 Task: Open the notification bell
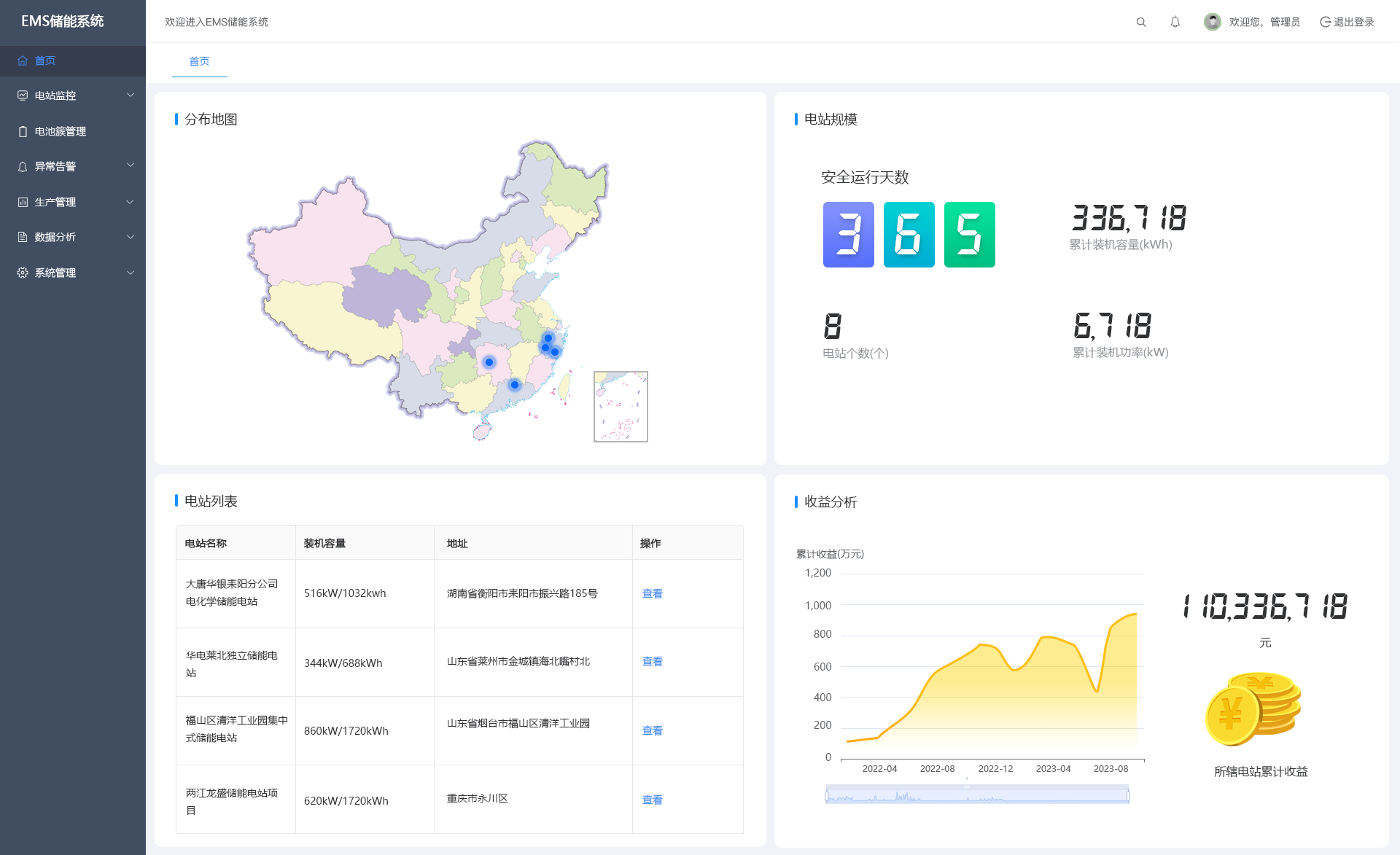pyautogui.click(x=1175, y=23)
